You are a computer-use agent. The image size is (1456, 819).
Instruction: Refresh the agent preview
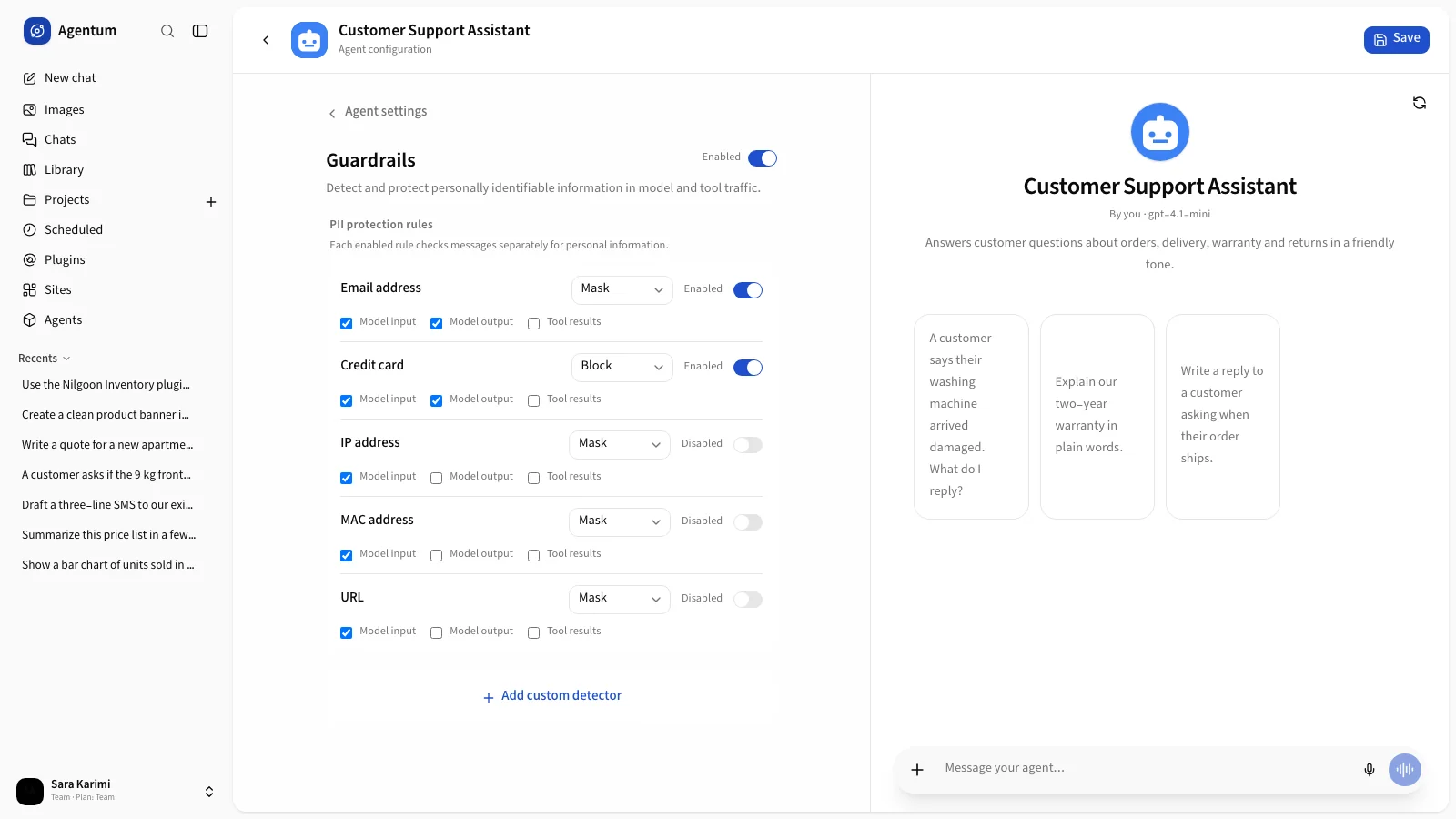coord(1420,103)
